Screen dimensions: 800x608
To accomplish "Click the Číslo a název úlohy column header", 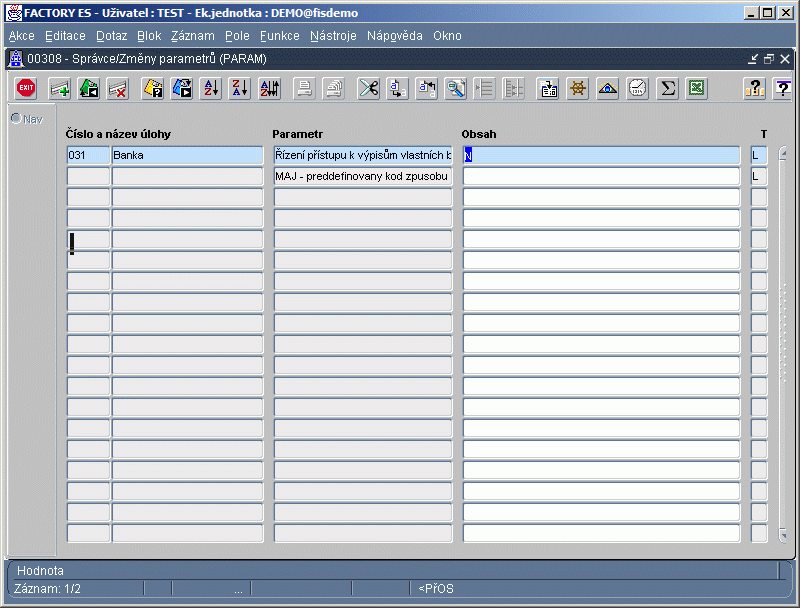I will click(118, 134).
